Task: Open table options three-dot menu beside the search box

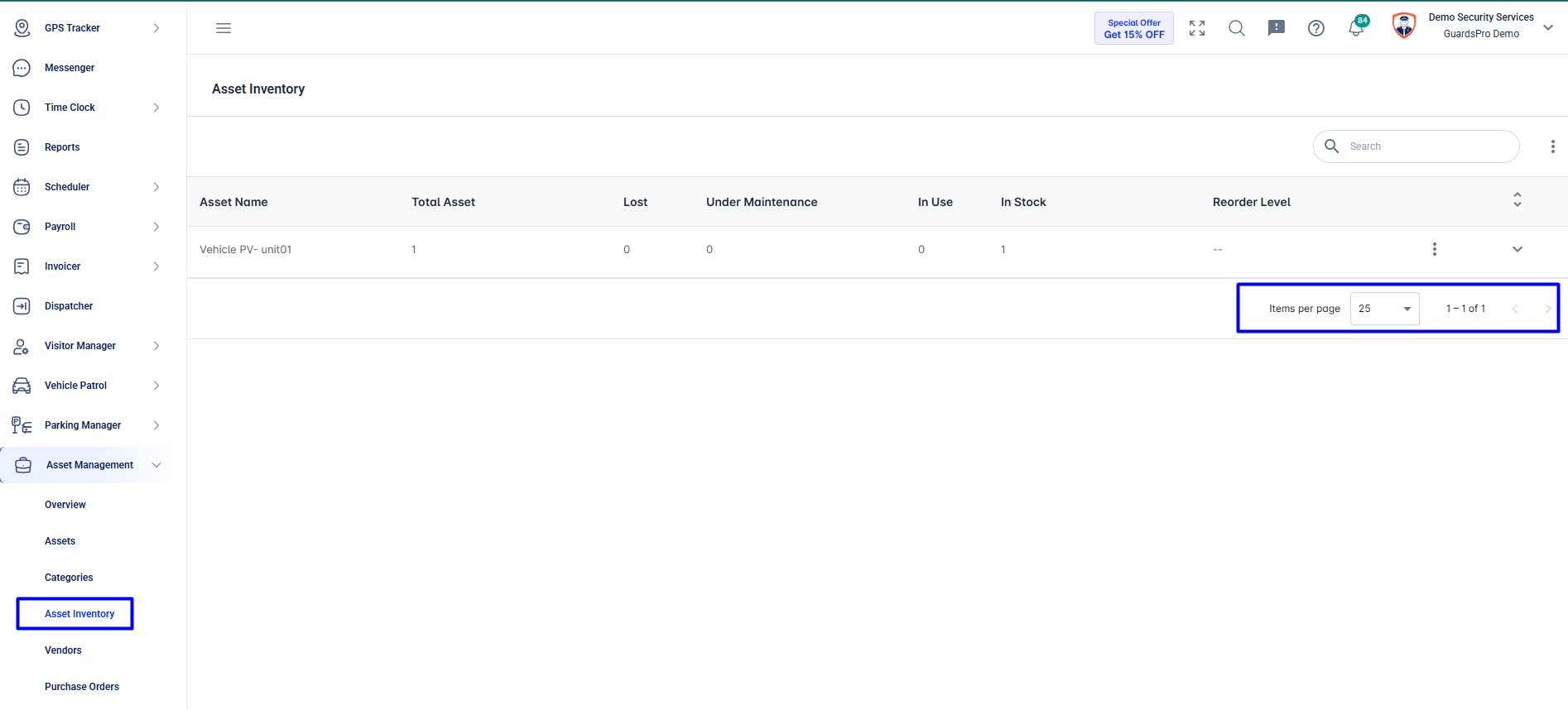Action: click(x=1553, y=146)
